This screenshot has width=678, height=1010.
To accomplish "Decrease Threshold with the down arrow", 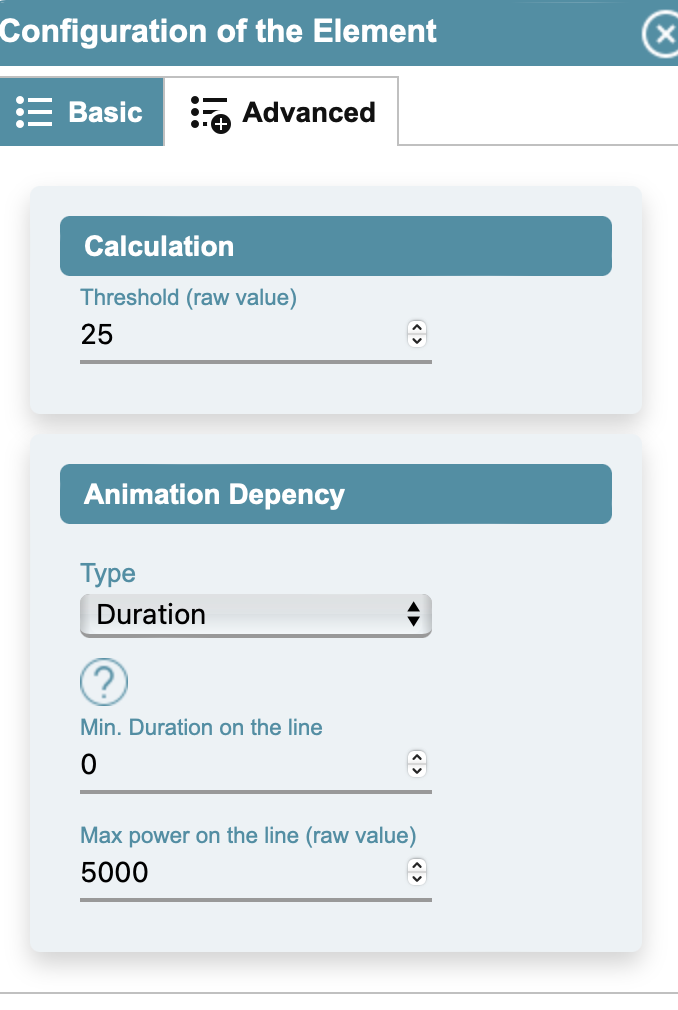I will point(417,341).
